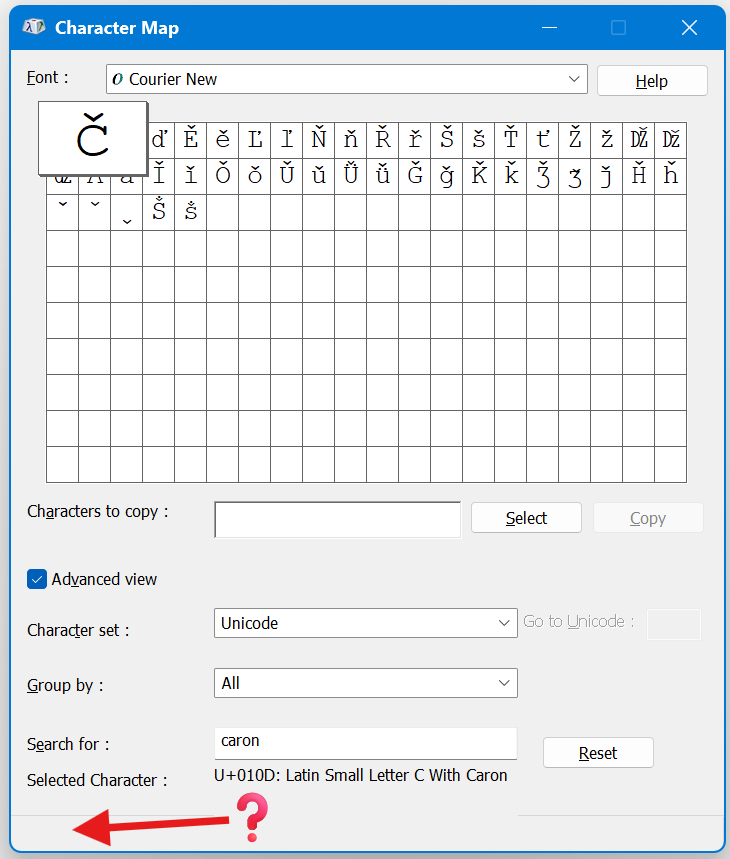The width and height of the screenshot is (730, 859).
Task: Choose the Ǒ capital O with caron character
Action: [x=223, y=176]
